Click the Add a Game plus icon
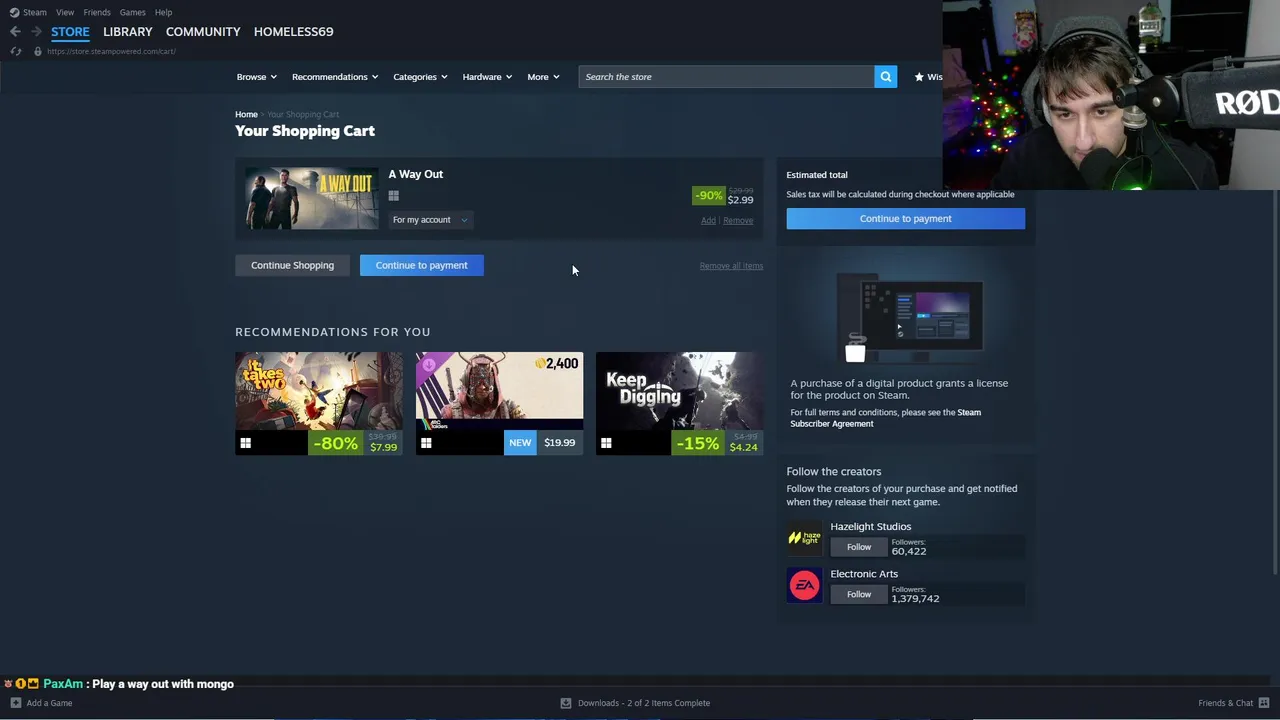This screenshot has height=720, width=1280. click(15, 703)
